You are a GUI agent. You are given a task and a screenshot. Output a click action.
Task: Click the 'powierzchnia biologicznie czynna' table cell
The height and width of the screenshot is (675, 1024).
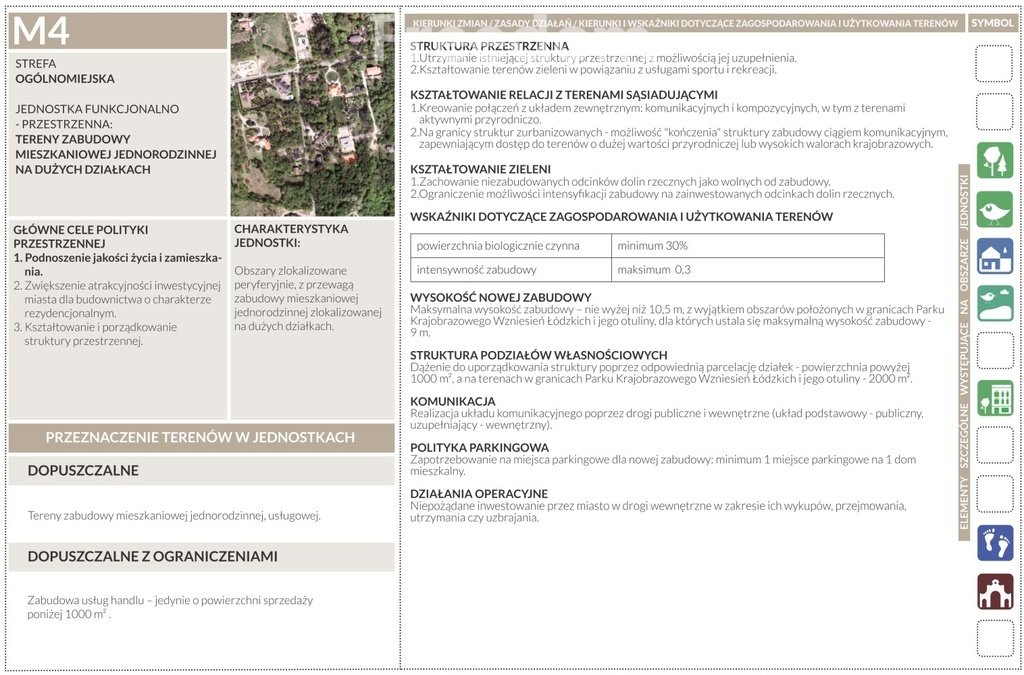(x=511, y=246)
